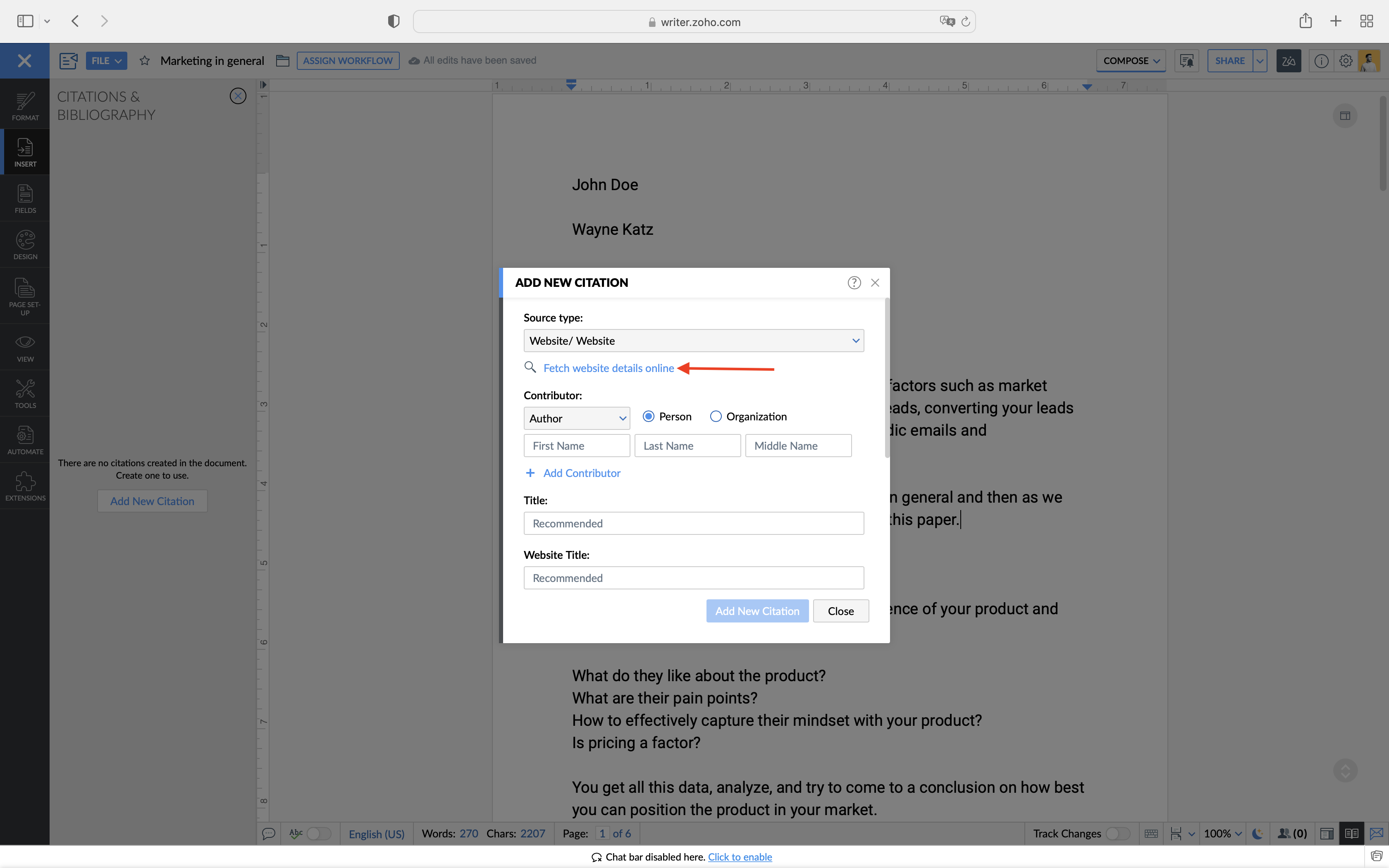
Task: Click the First Name input field
Action: pos(576,446)
